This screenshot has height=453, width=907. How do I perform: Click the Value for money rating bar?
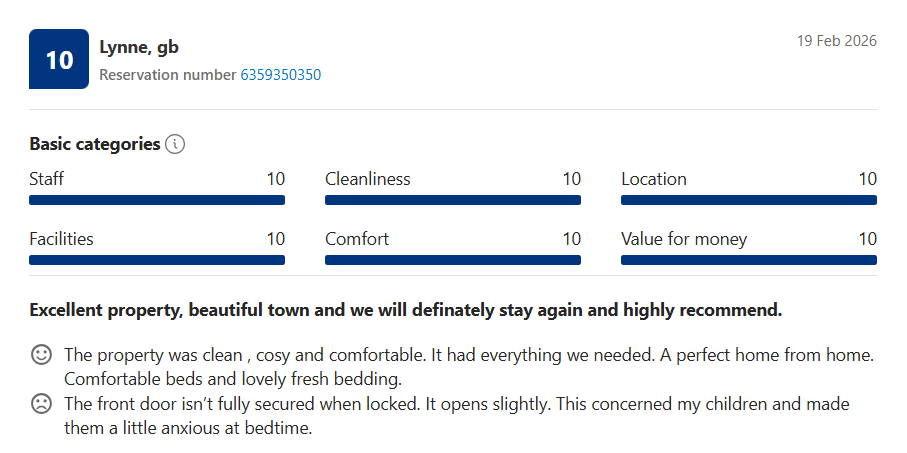pos(749,260)
